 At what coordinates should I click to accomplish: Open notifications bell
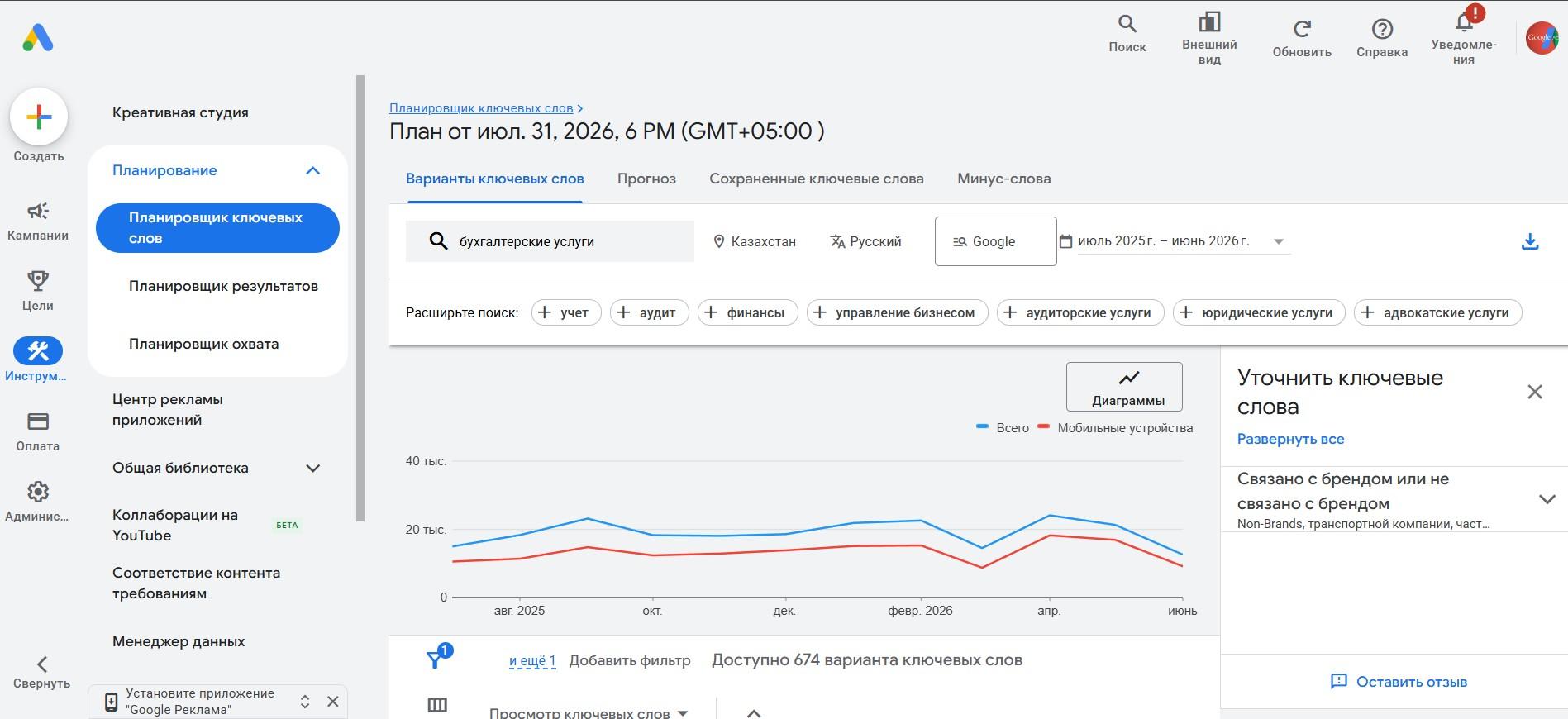(x=1464, y=36)
